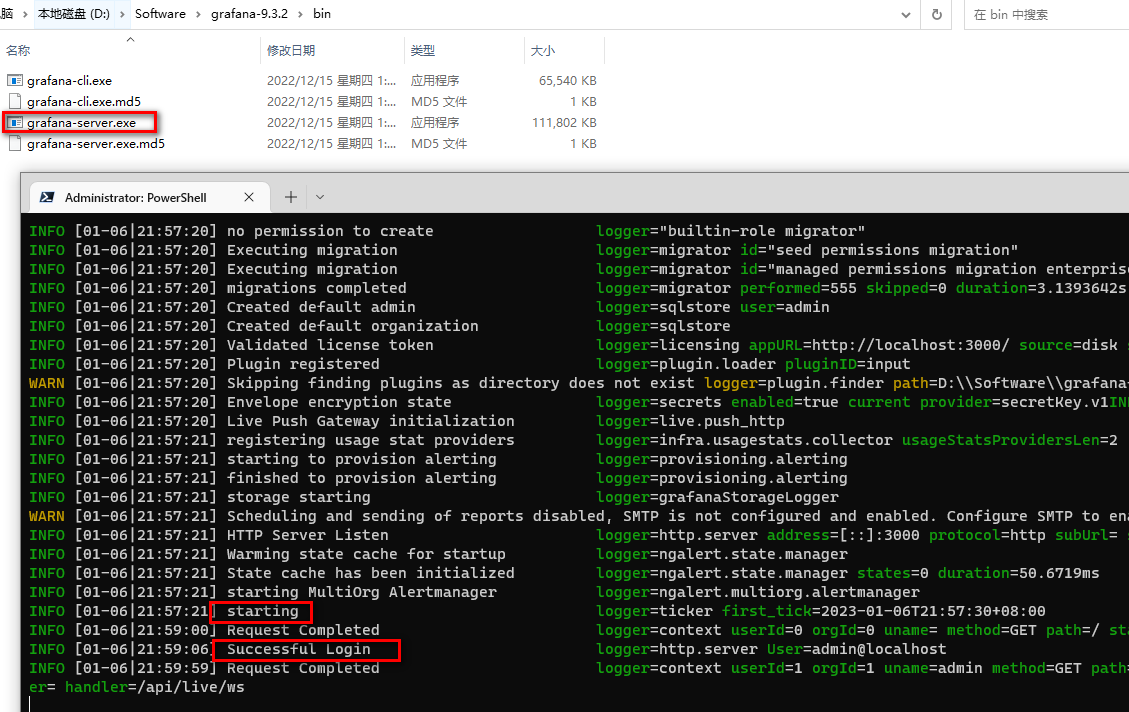1129x712 pixels.
Task: Select the file name grafana-server.exe
Action: point(81,122)
